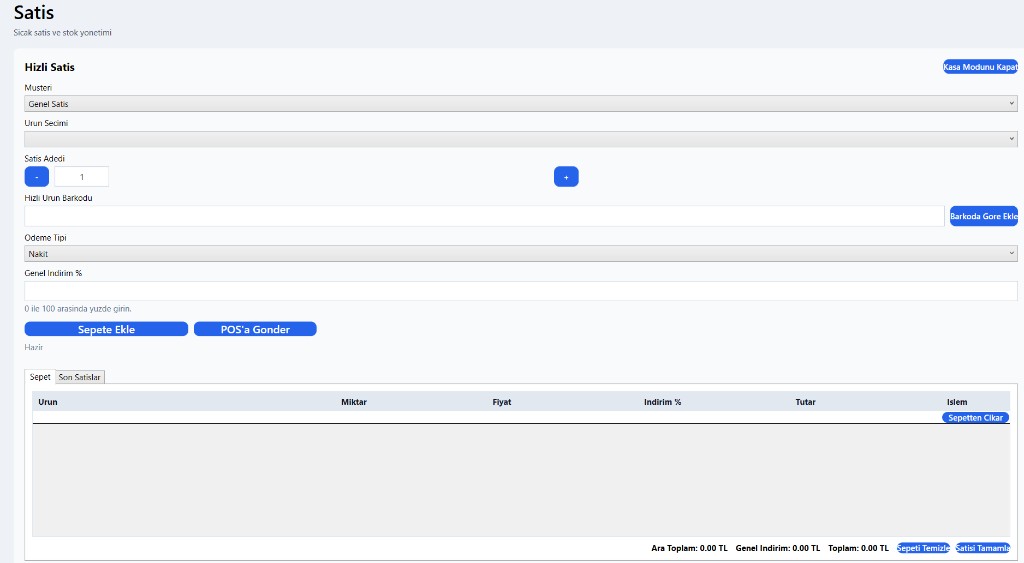1024x563 pixels.
Task: Click the Sepetten Cikar button
Action: coord(975,417)
